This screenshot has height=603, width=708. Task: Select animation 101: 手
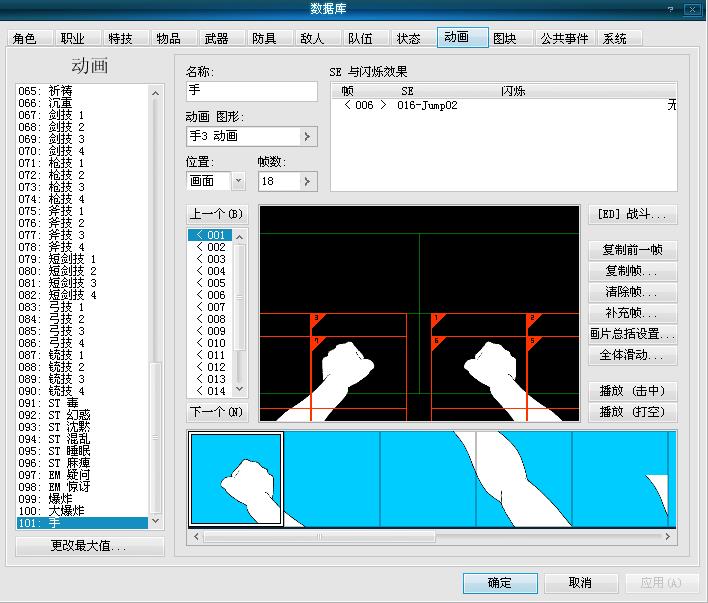click(x=82, y=523)
